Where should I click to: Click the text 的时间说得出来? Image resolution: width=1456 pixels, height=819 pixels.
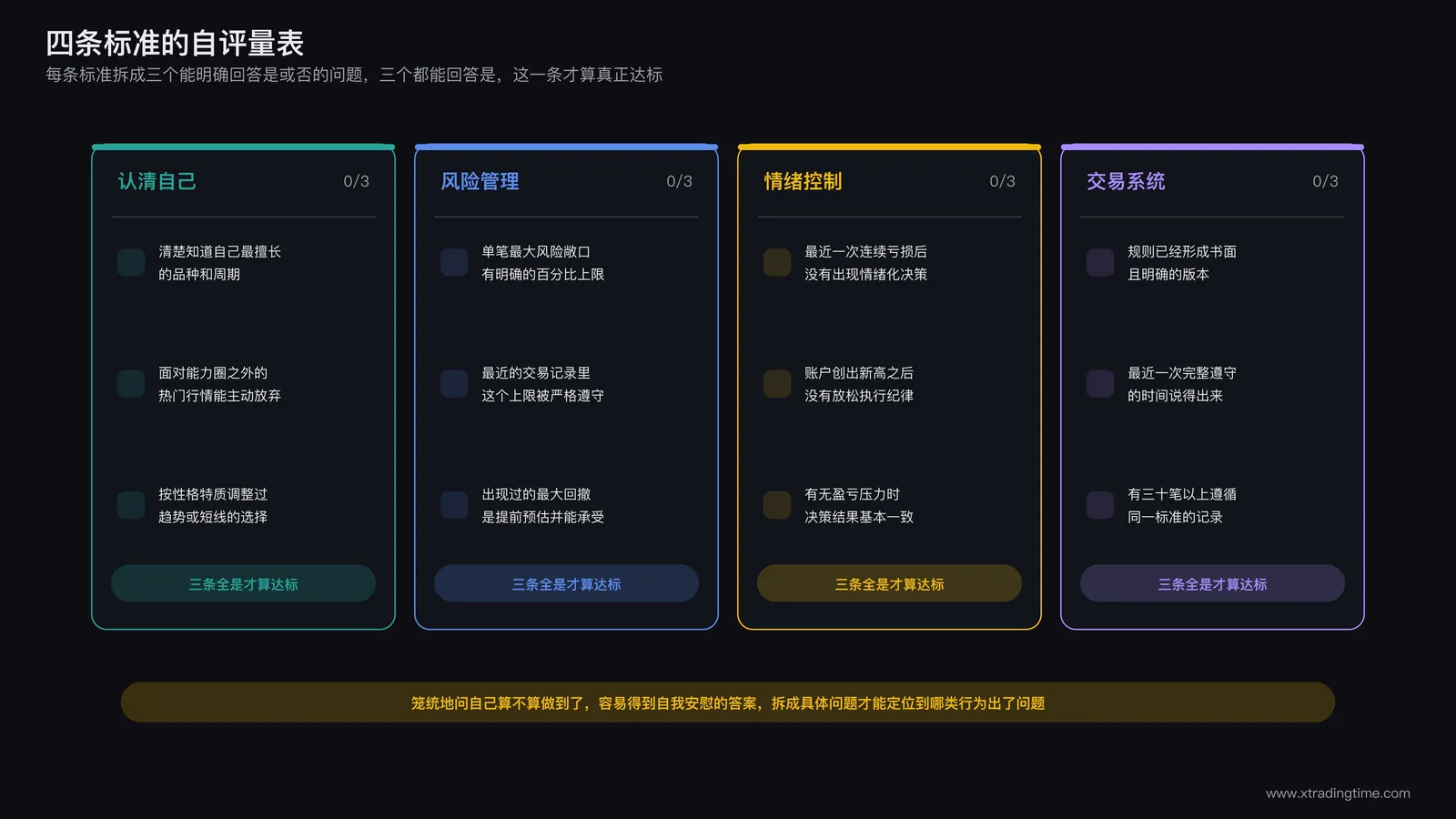pyautogui.click(x=1175, y=395)
